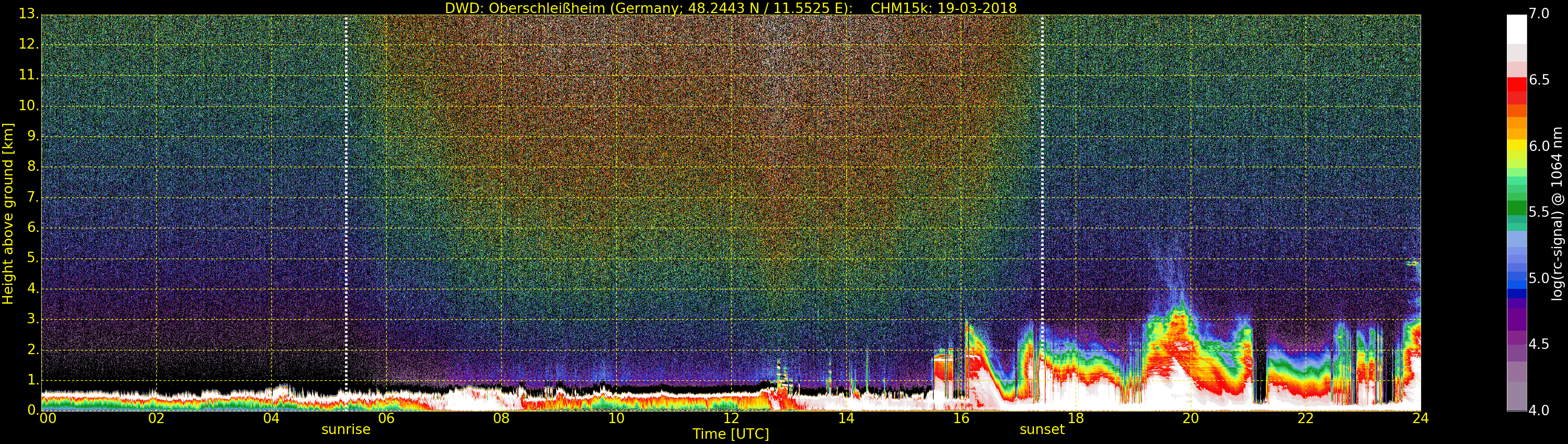1568x444 pixels.
Task: Click the colorbar '6.5' value label
Action: click(x=1539, y=80)
